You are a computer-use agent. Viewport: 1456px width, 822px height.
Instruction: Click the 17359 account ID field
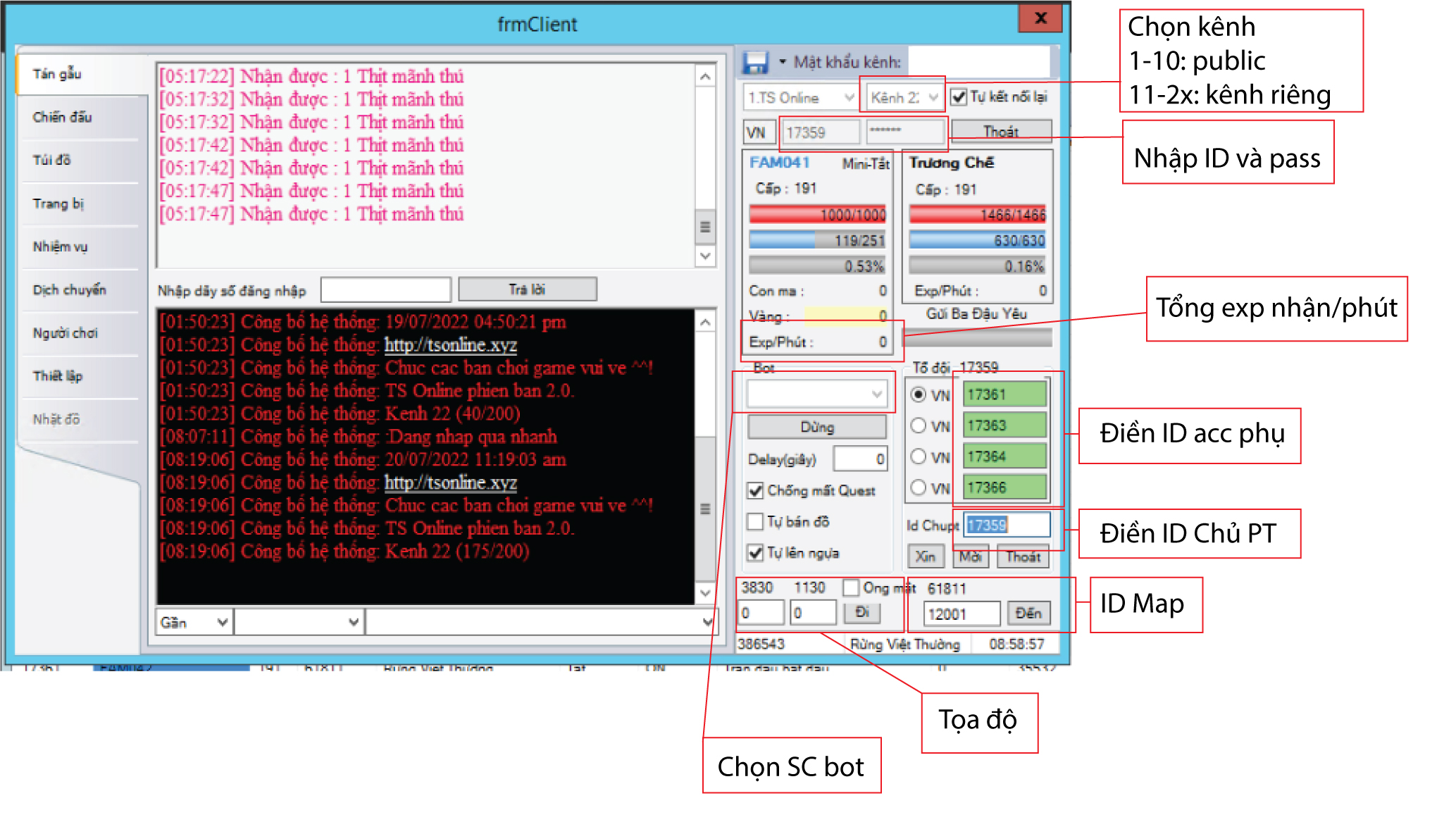pyautogui.click(x=821, y=132)
